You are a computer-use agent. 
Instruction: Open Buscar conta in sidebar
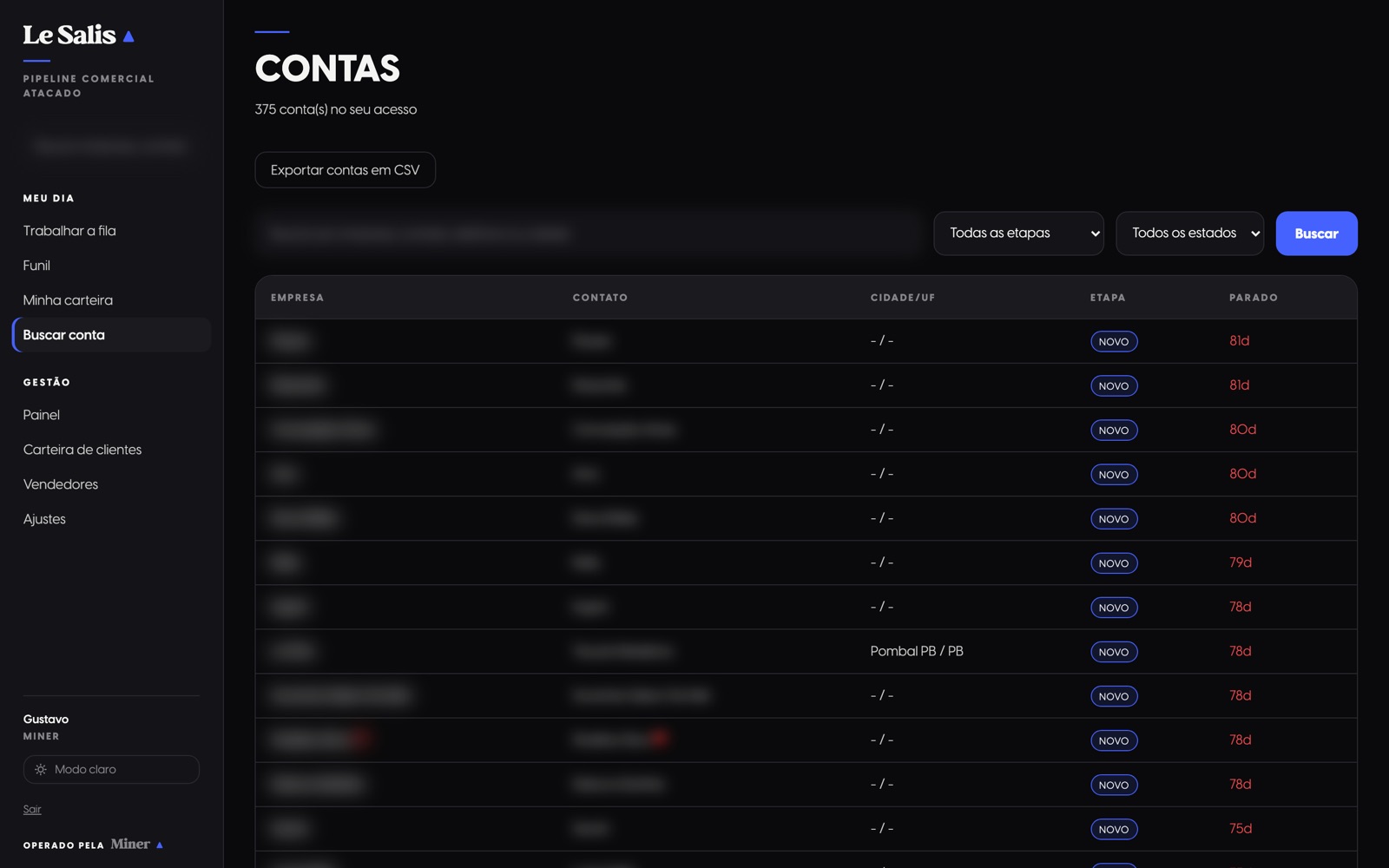point(111,335)
